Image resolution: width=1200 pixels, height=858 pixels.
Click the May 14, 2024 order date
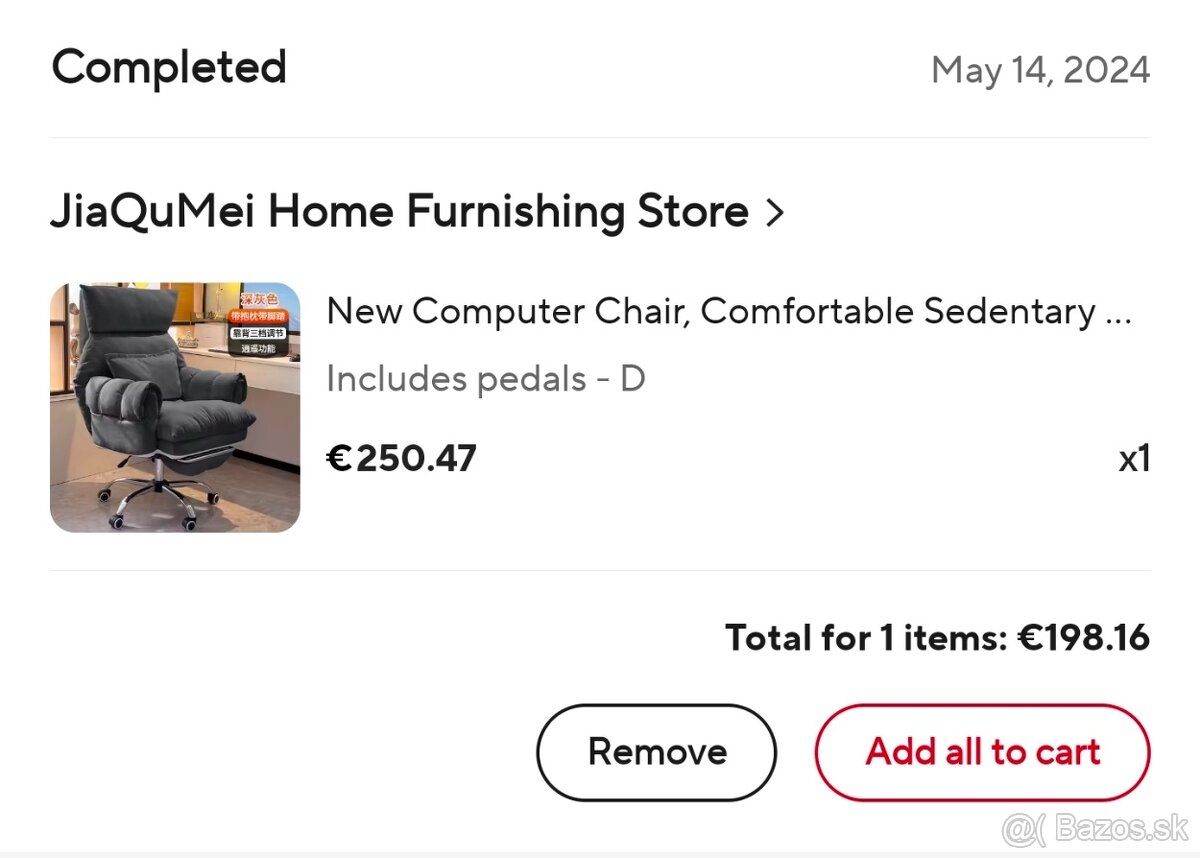[1040, 70]
